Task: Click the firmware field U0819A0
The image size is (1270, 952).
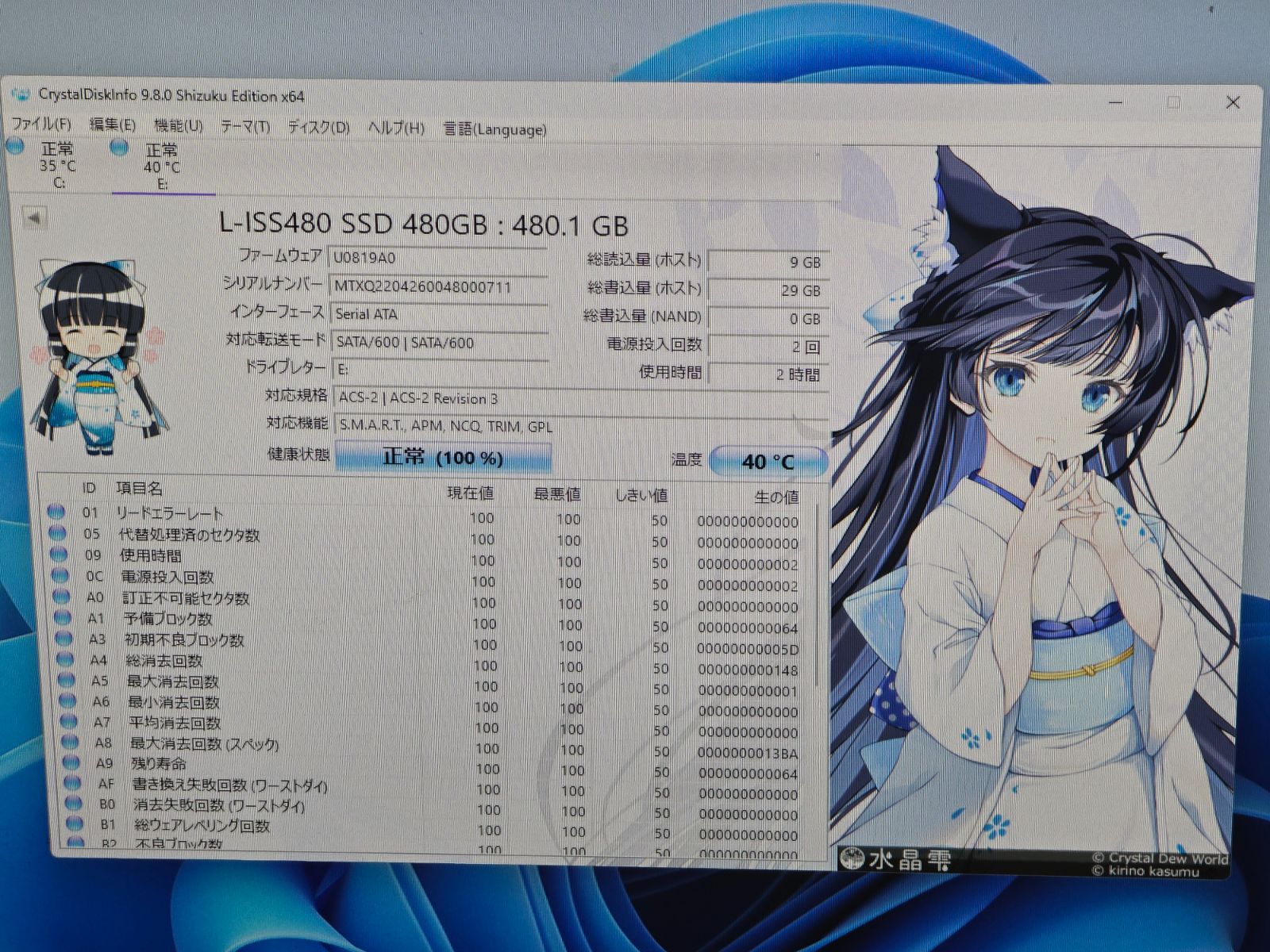Action: [x=438, y=258]
